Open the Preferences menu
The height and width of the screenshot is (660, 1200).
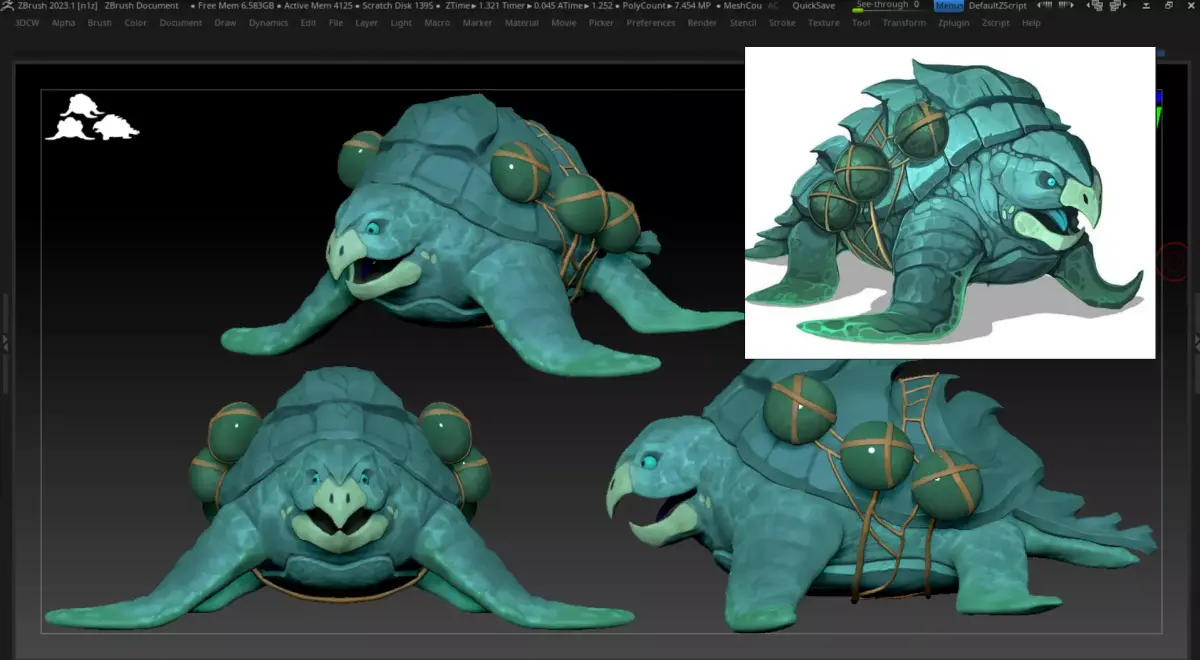(651, 23)
